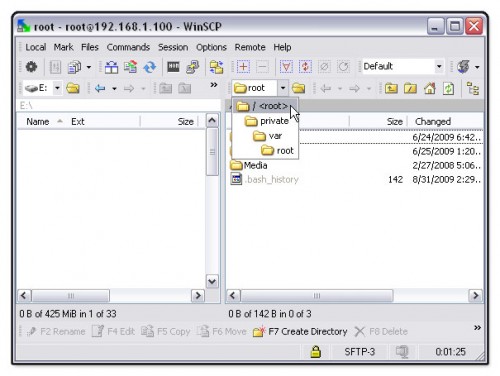The height and width of the screenshot is (376, 500).
Task: Click SFTP-3 protocol status entry
Action: click(x=360, y=352)
